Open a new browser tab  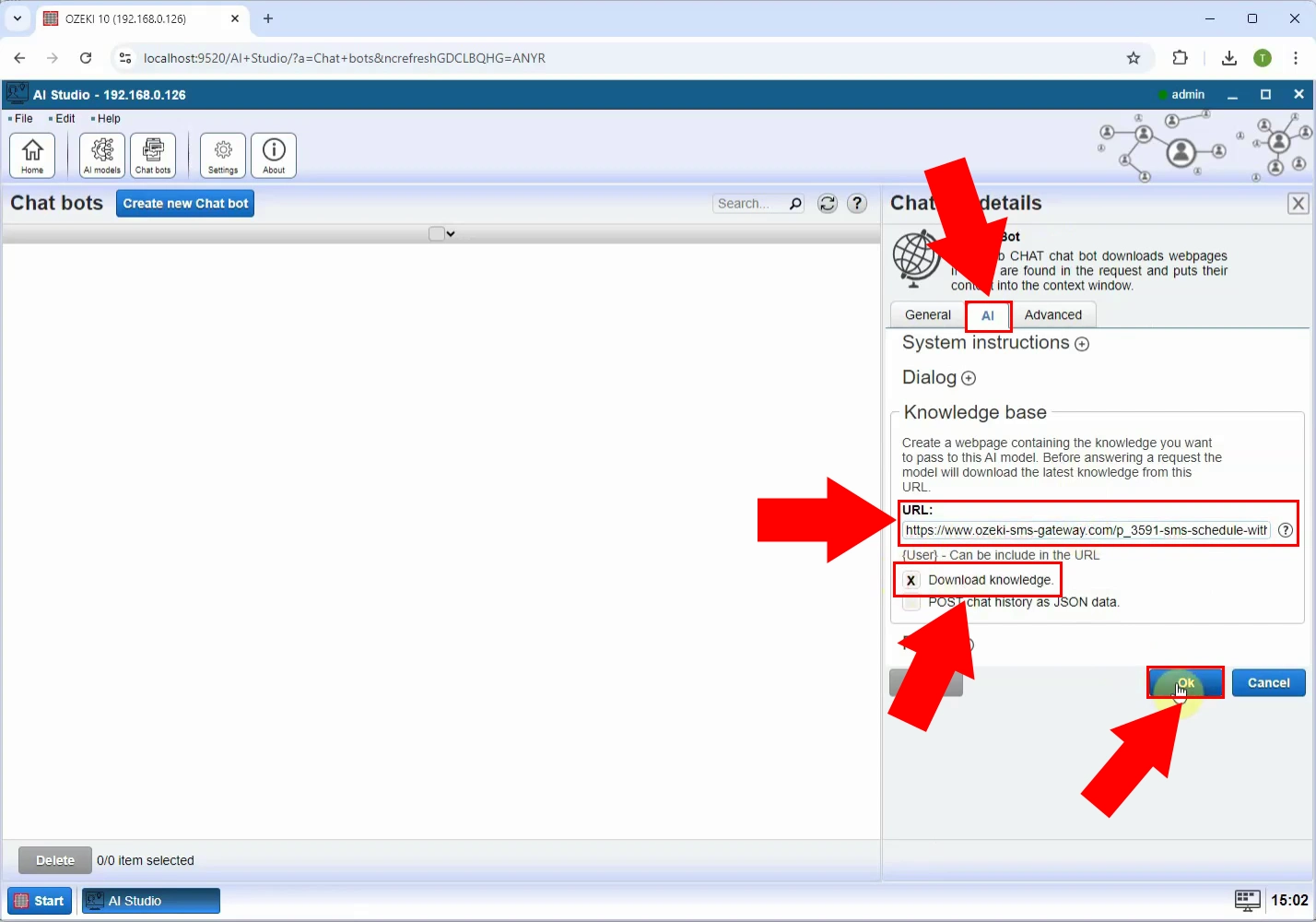(268, 18)
